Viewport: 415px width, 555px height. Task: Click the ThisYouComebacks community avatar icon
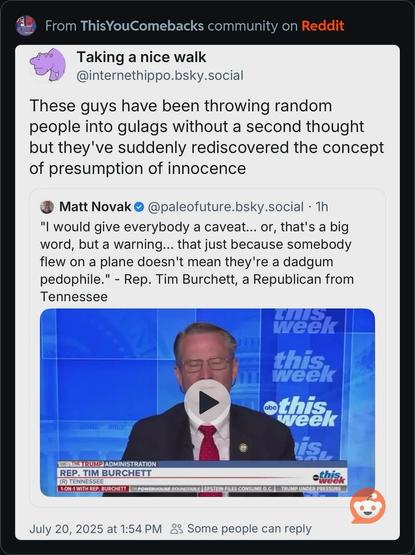point(26,26)
